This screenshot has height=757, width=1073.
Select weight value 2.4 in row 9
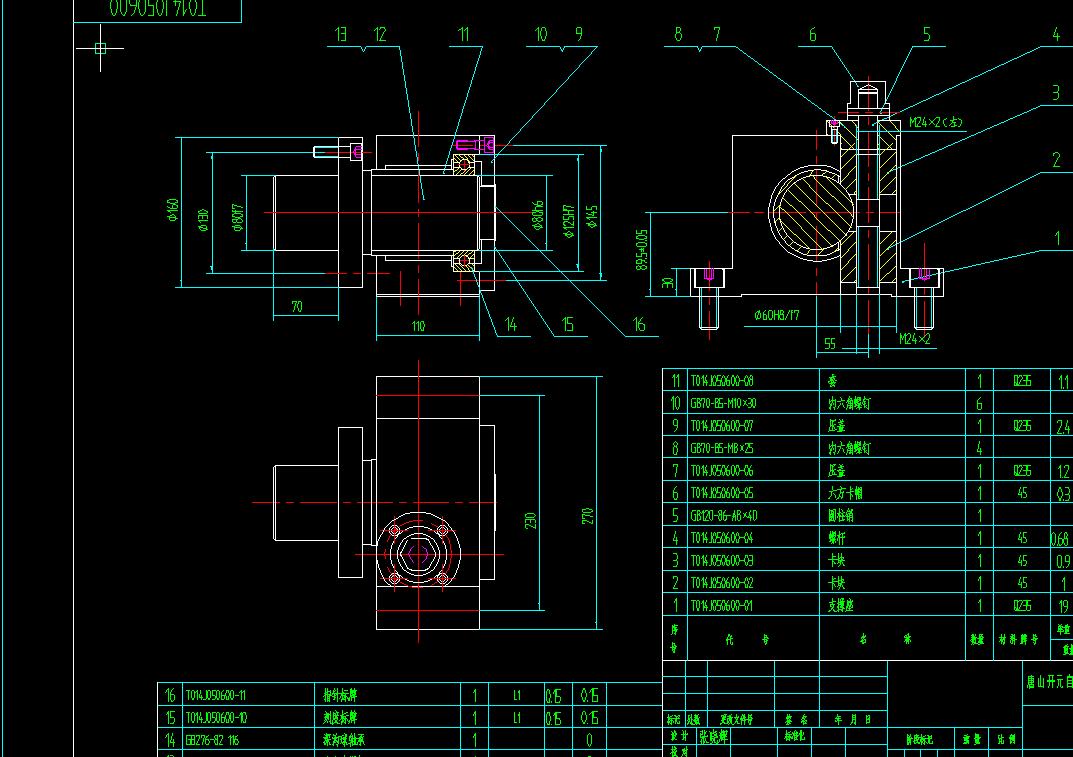pyautogui.click(x=1063, y=427)
